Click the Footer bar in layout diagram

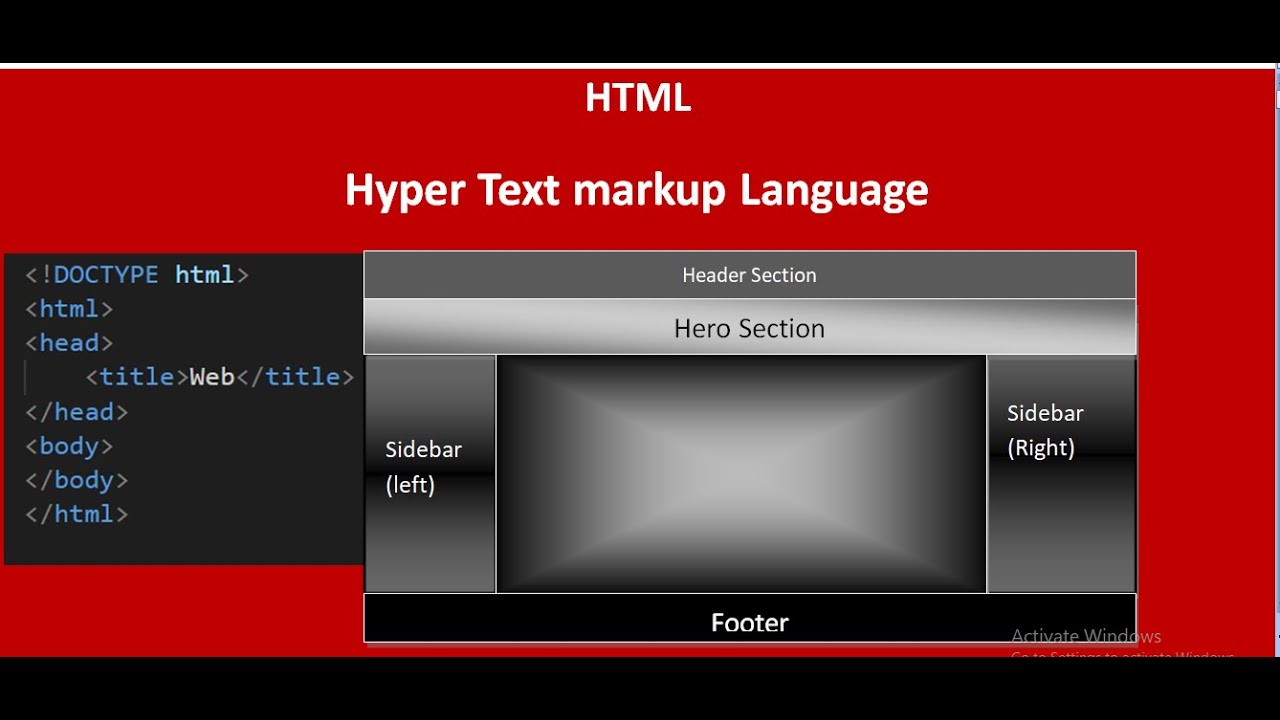(x=750, y=618)
